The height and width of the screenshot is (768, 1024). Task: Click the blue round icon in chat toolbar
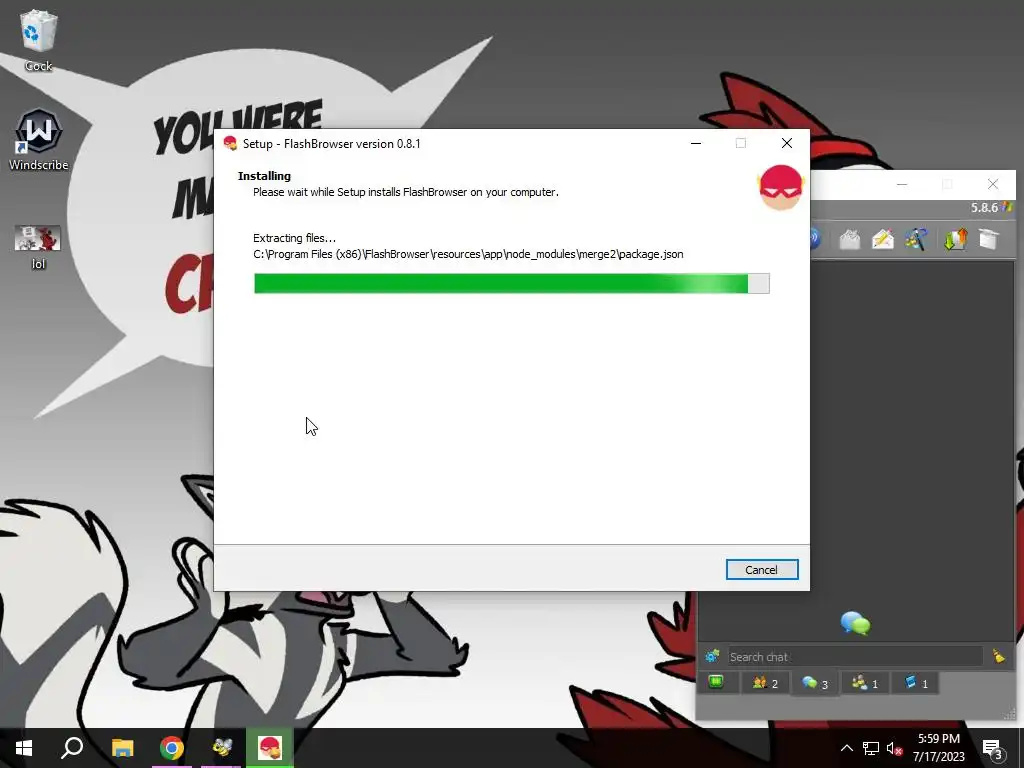click(x=815, y=239)
